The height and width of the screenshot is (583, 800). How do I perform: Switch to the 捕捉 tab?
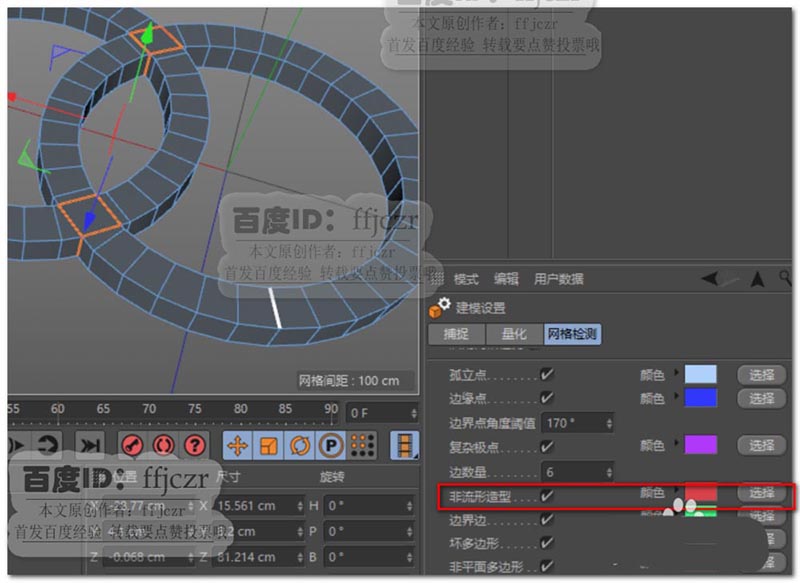click(456, 334)
